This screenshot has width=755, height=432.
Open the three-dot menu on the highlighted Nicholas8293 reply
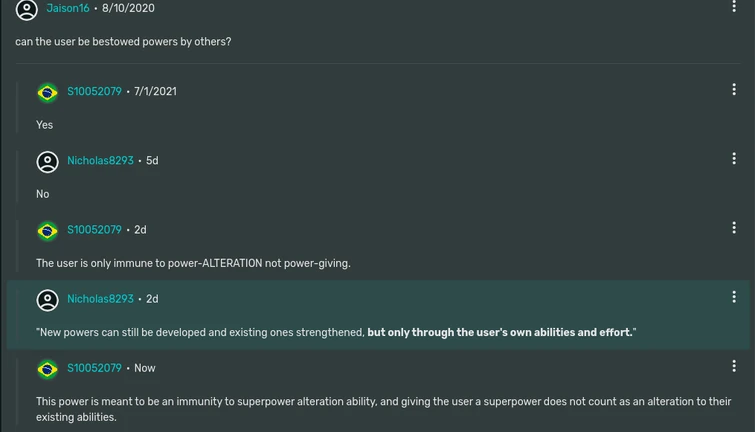point(734,297)
